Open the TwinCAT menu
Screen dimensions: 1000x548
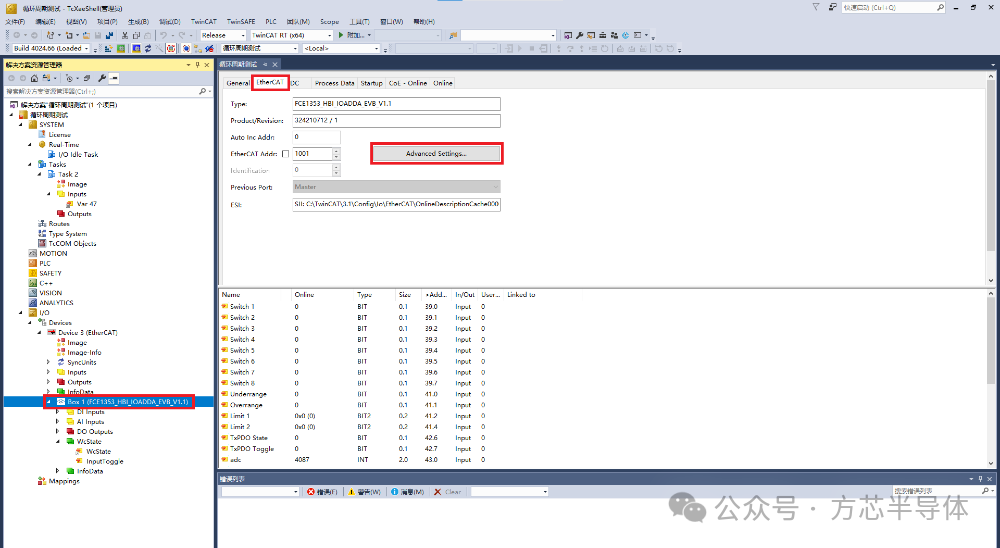203,22
